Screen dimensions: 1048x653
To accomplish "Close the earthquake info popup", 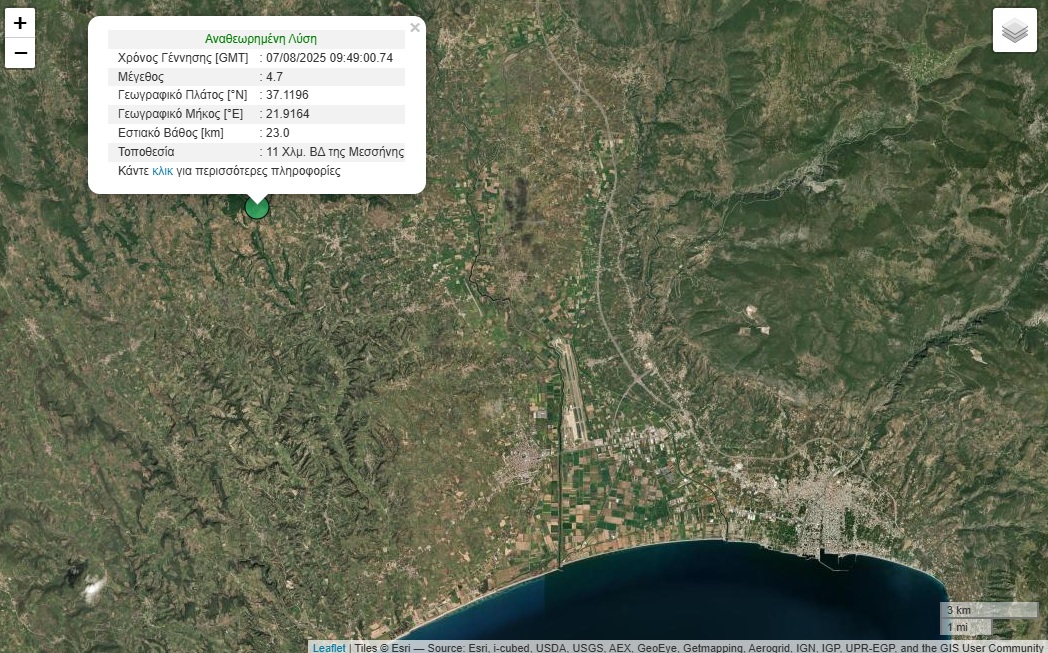I will pos(415,27).
